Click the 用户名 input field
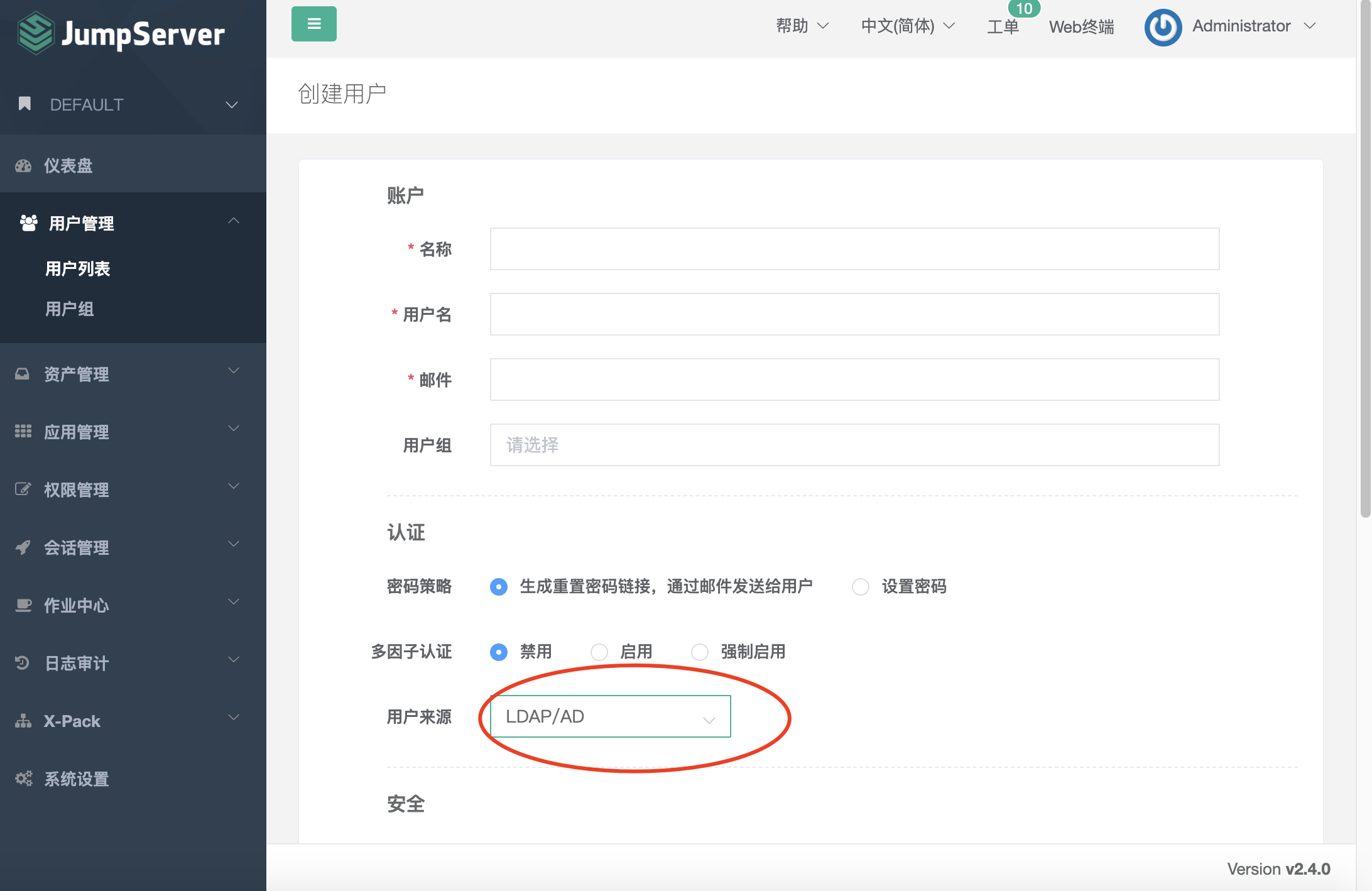This screenshot has height=891, width=1372. pyautogui.click(x=855, y=314)
